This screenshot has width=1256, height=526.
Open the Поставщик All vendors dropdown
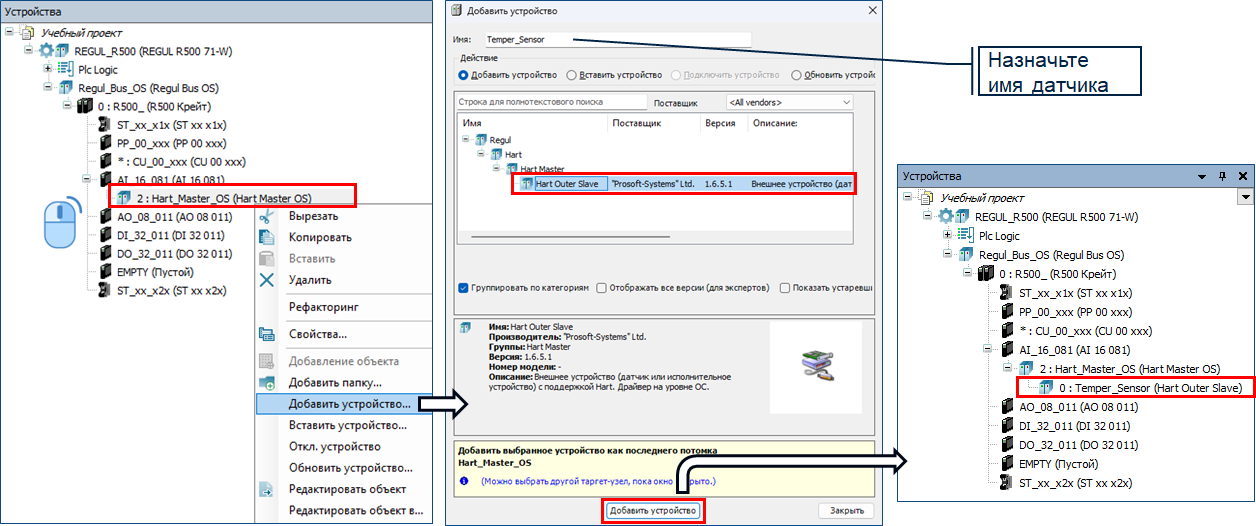click(789, 102)
